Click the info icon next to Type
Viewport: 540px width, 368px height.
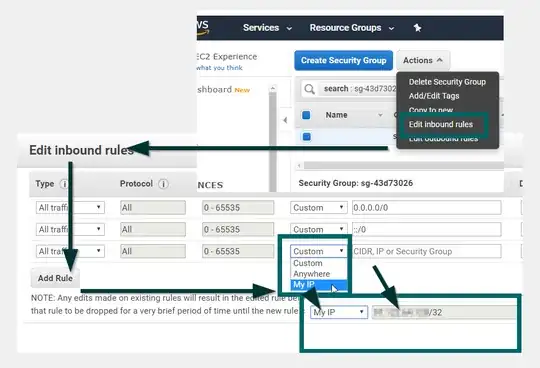point(64,184)
